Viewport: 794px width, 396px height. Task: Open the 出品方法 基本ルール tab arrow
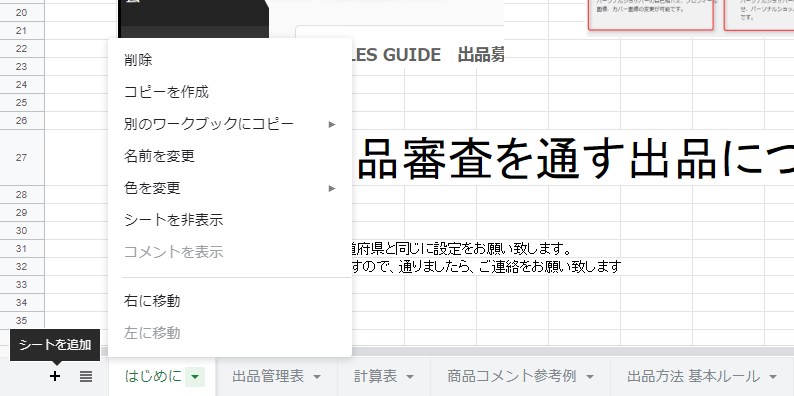[x=773, y=377]
